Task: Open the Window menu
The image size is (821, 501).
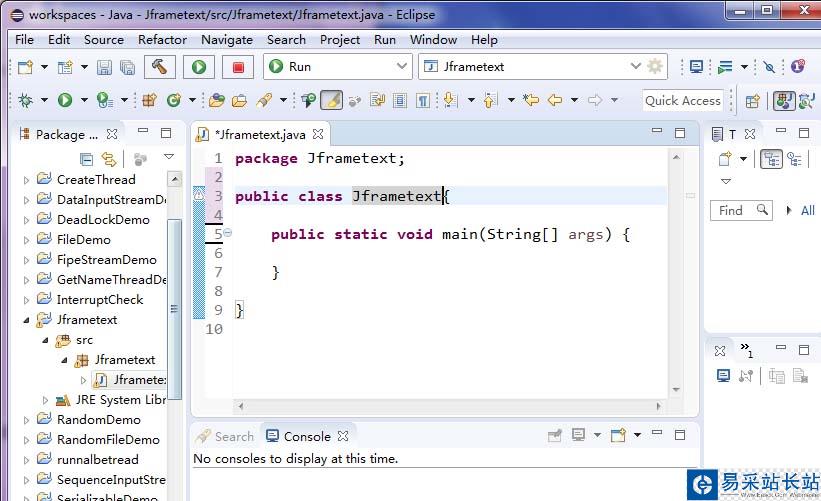Action: (x=433, y=40)
